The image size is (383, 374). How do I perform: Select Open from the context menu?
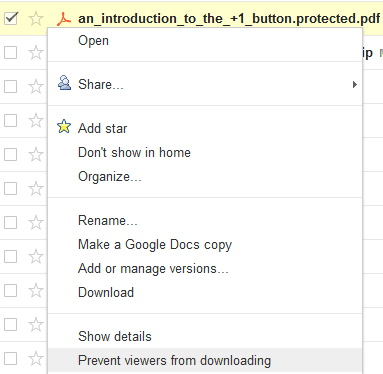(93, 41)
